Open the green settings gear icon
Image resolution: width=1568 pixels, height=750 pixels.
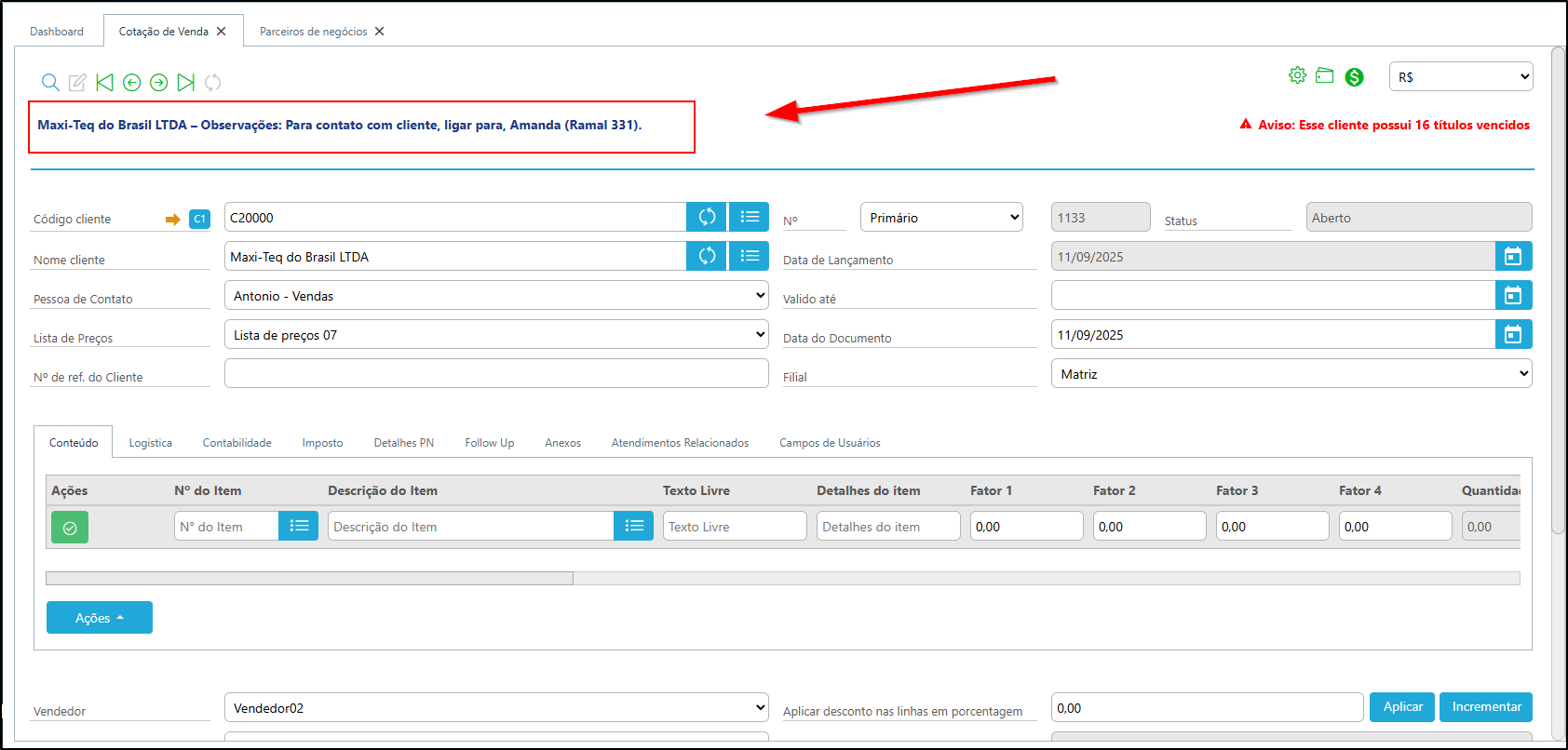1297,75
